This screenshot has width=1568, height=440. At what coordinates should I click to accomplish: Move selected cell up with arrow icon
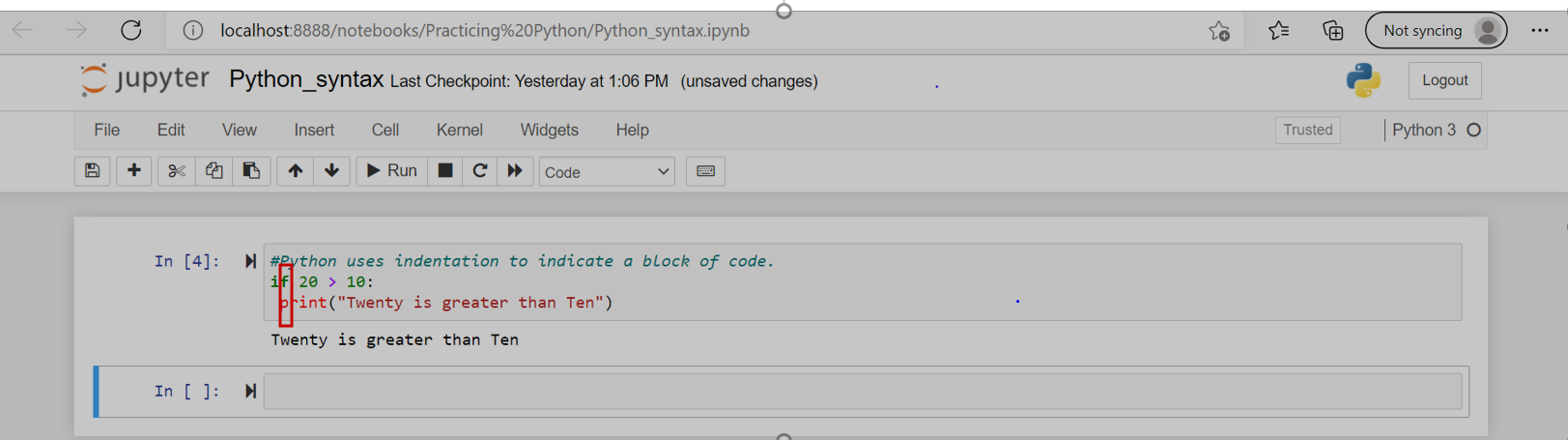coord(295,171)
